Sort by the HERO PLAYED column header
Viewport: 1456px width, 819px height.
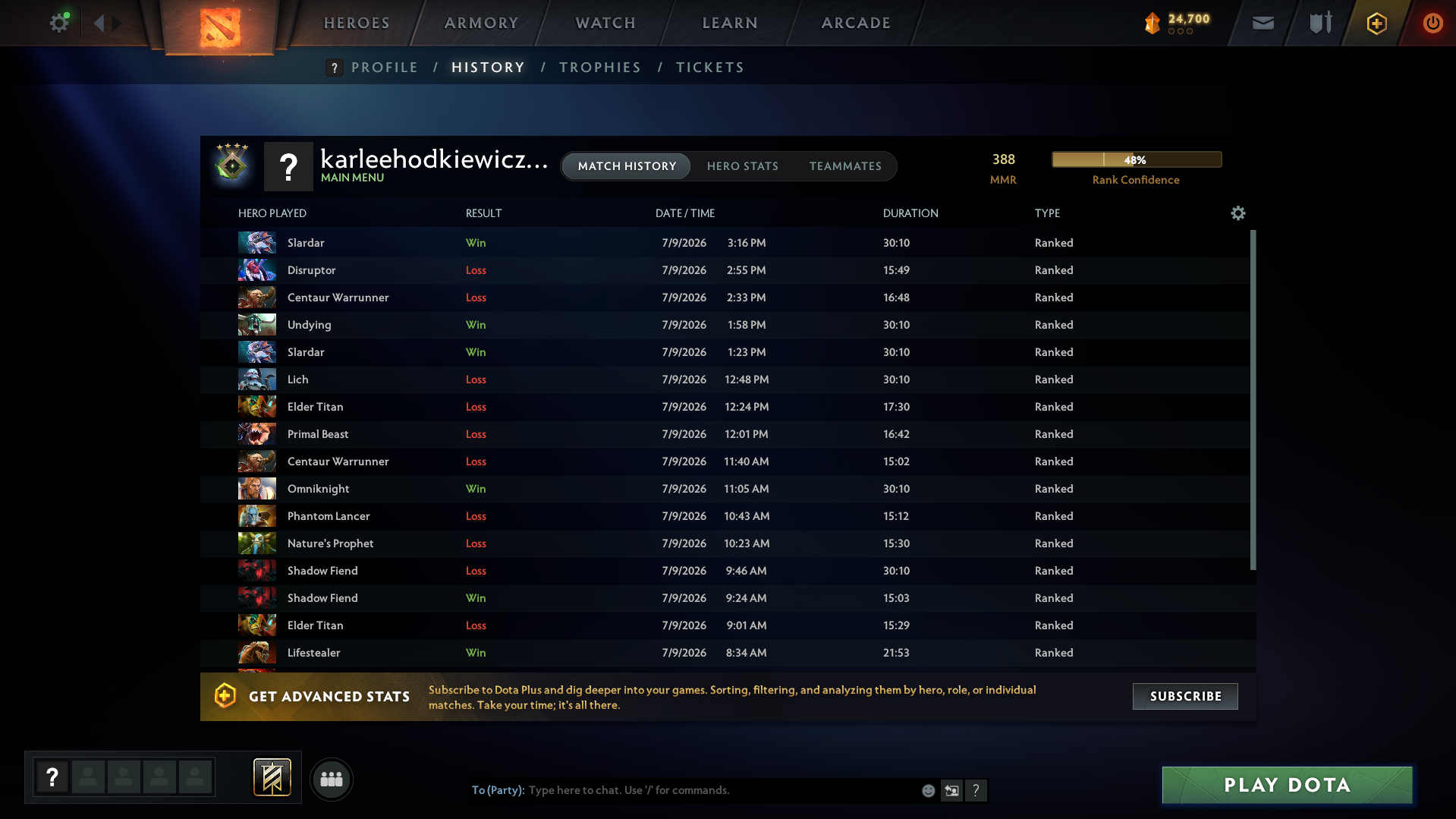272,213
